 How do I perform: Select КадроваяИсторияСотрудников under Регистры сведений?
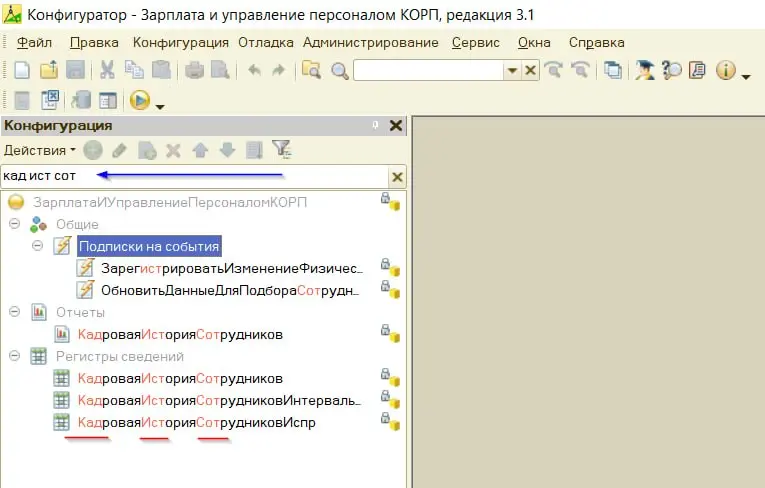click(180, 378)
